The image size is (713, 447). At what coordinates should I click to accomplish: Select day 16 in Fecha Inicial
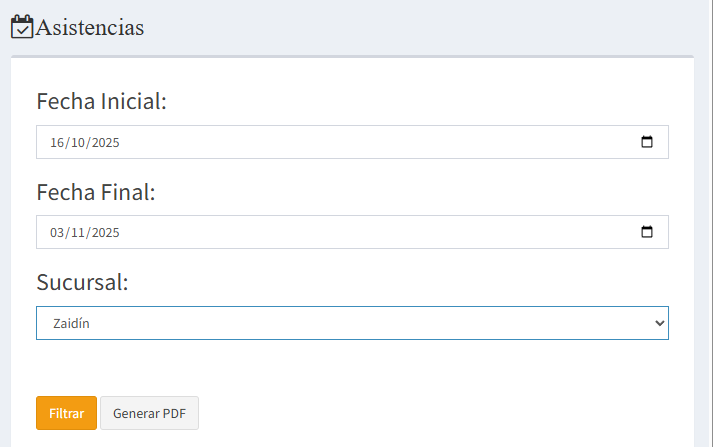(58, 142)
